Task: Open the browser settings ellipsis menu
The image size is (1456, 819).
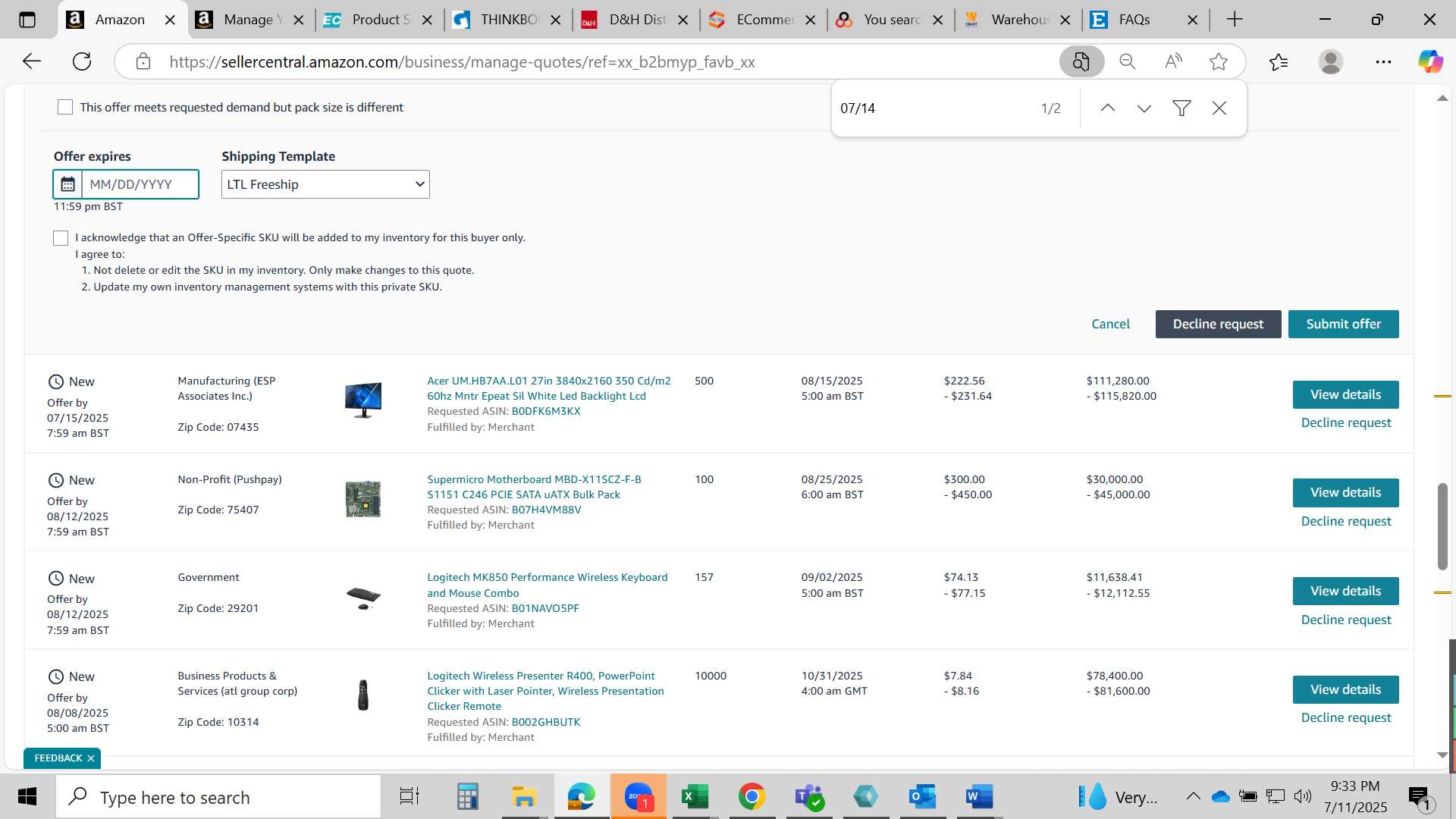Action: [1383, 61]
